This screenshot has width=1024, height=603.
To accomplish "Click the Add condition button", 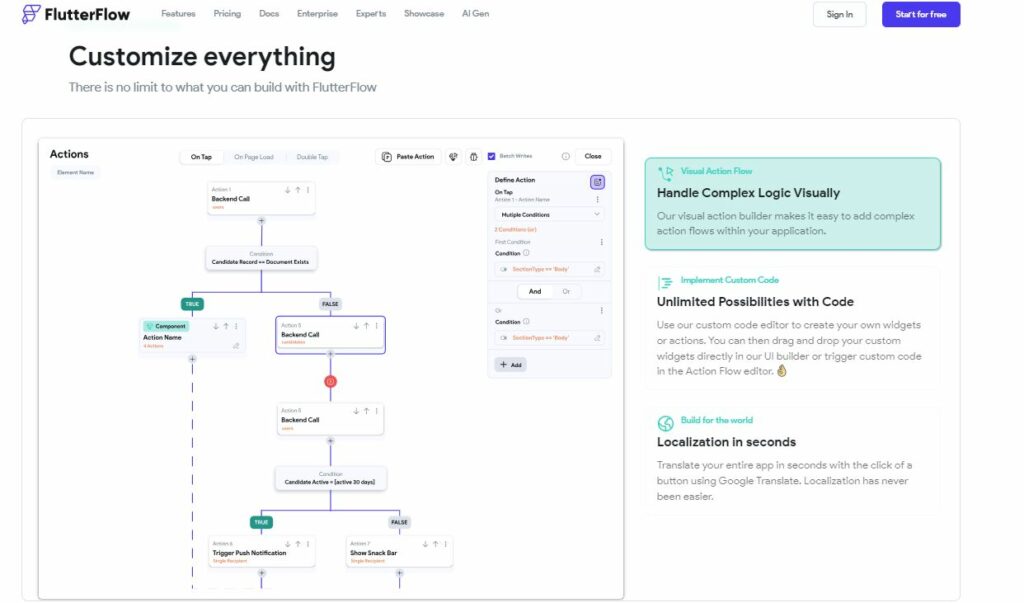I will tap(510, 365).
